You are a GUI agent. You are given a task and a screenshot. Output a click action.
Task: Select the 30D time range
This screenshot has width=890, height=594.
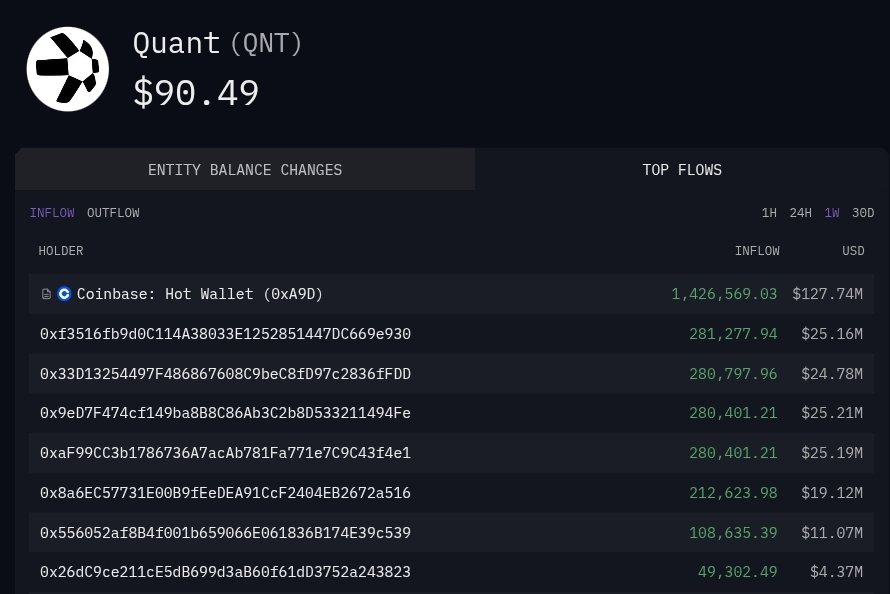(863, 213)
